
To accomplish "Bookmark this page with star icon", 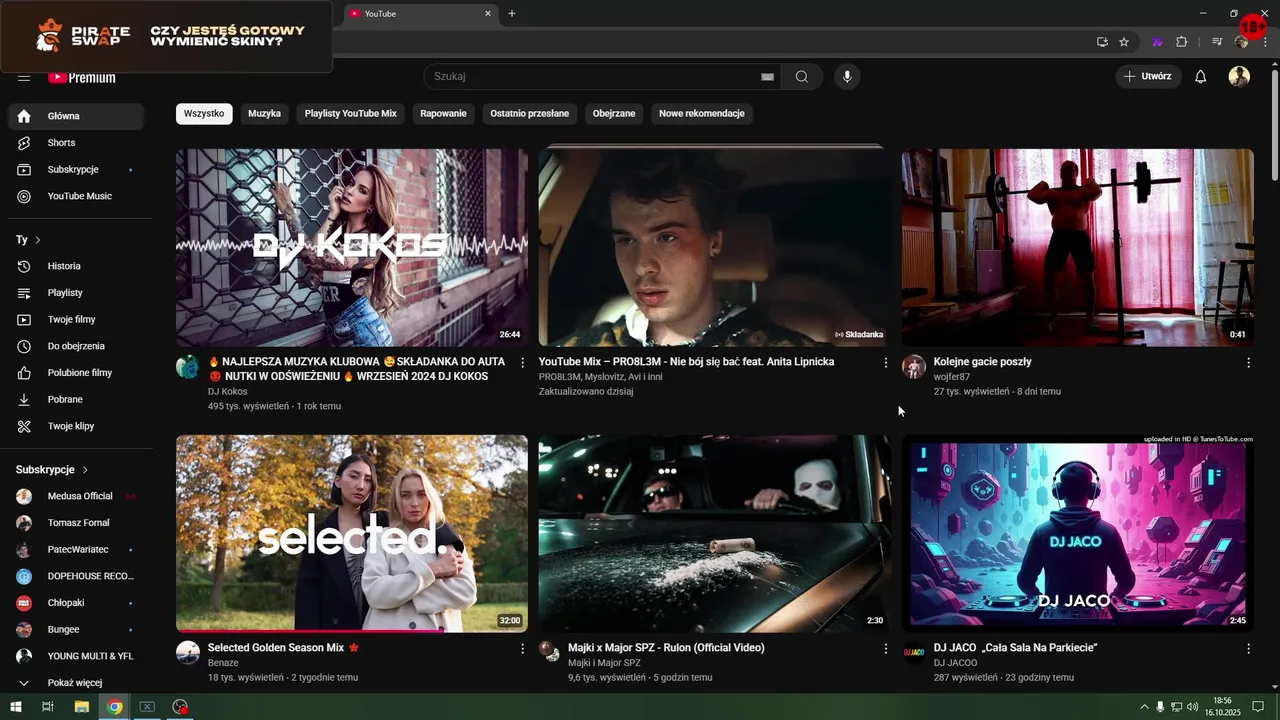I will pos(1124,42).
